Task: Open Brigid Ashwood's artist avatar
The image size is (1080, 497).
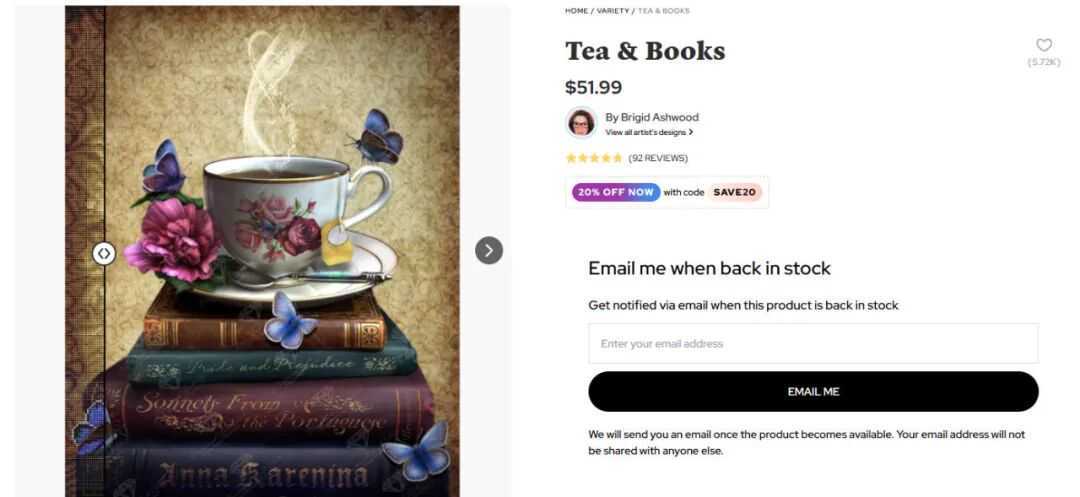Action: pyautogui.click(x=581, y=123)
